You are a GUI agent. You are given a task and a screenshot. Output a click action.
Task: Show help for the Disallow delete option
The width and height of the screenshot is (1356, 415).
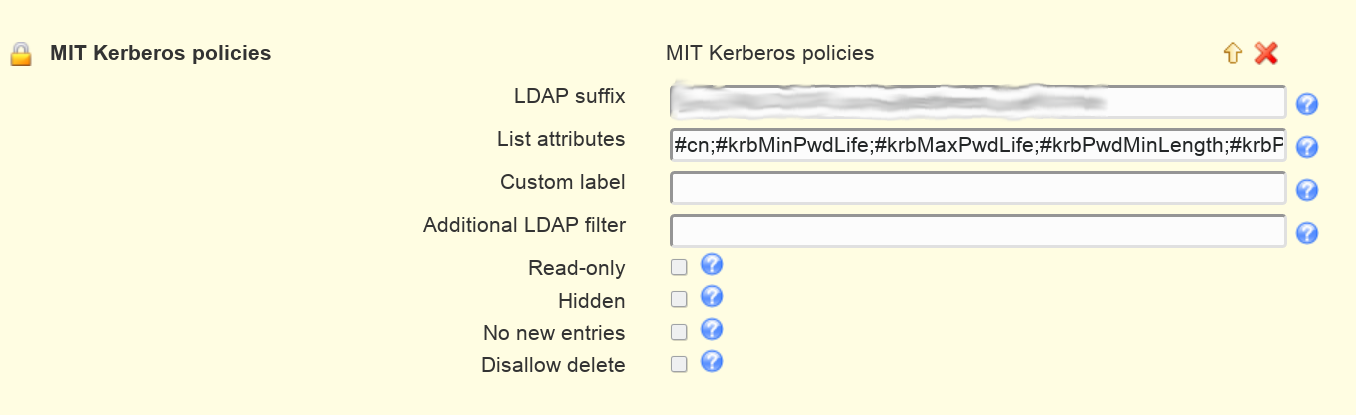[712, 361]
